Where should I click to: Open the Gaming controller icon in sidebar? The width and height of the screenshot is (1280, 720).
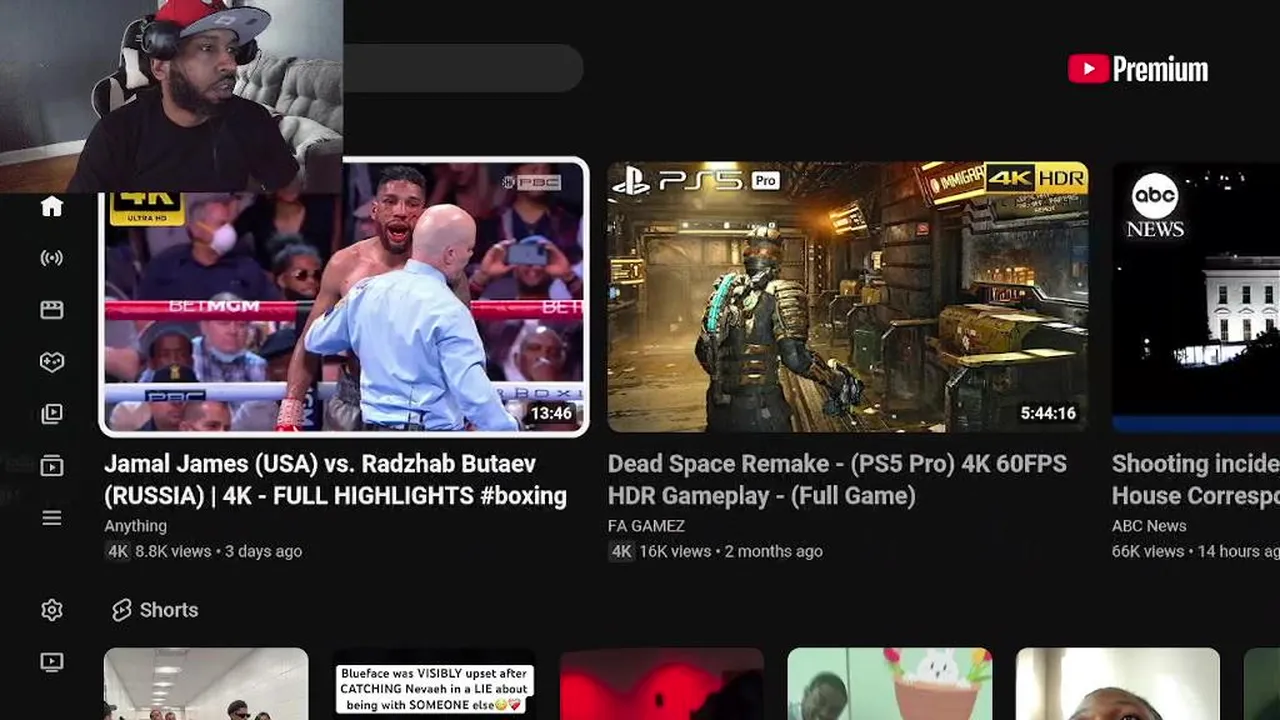tap(52, 362)
